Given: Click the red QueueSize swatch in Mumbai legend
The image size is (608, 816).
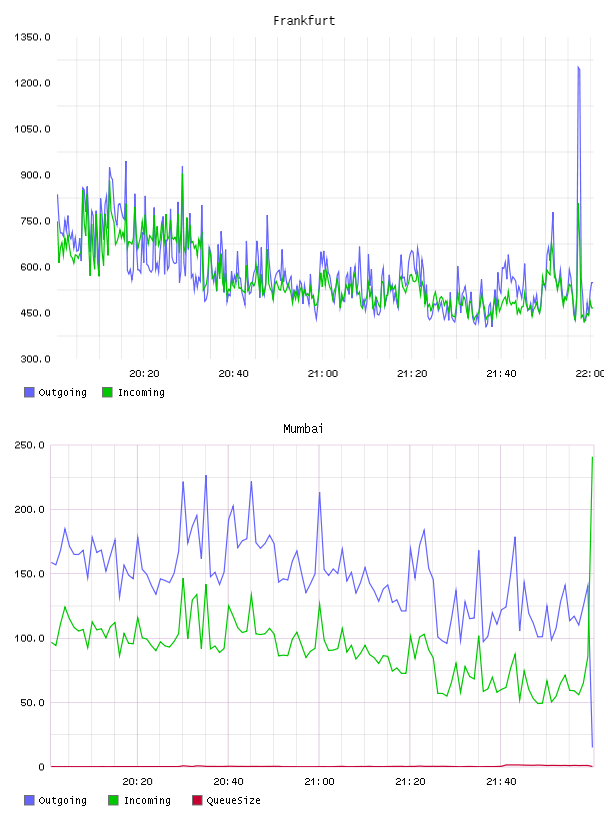Looking at the screenshot, I should pos(197,800).
